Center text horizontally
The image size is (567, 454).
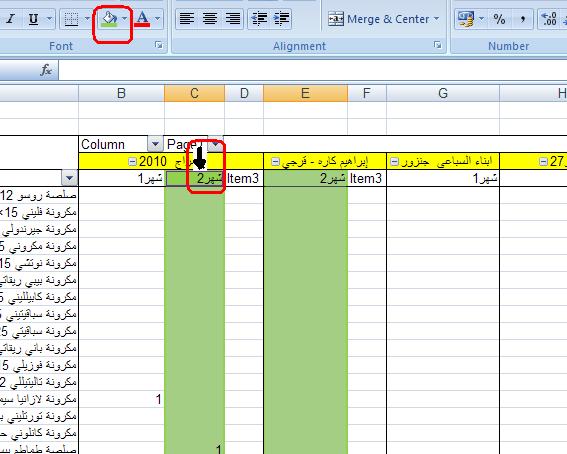click(210, 19)
